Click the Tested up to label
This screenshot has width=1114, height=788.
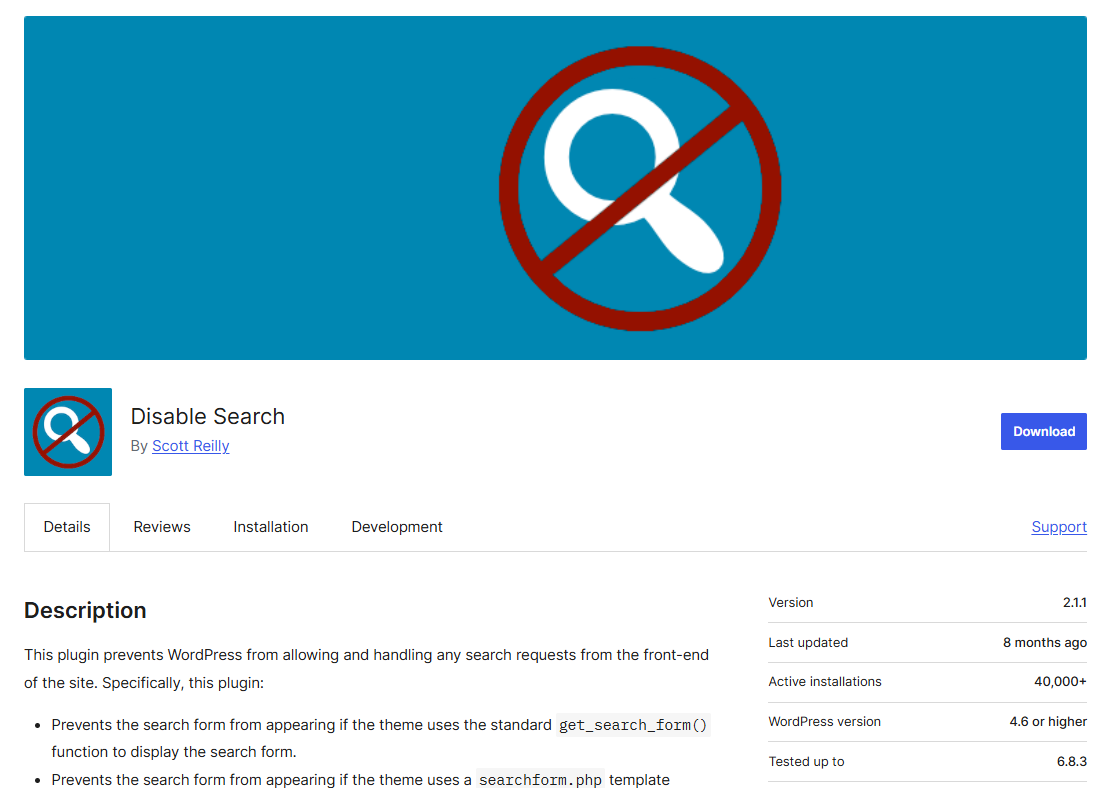click(x=806, y=762)
